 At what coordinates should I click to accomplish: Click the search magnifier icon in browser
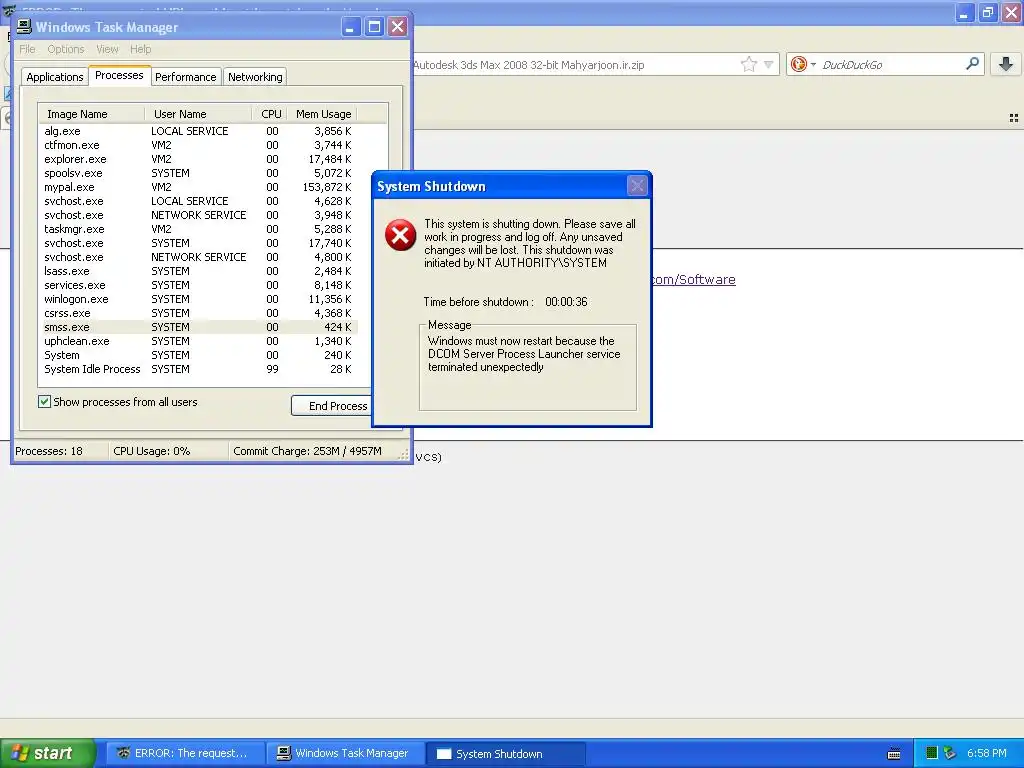[x=972, y=63]
